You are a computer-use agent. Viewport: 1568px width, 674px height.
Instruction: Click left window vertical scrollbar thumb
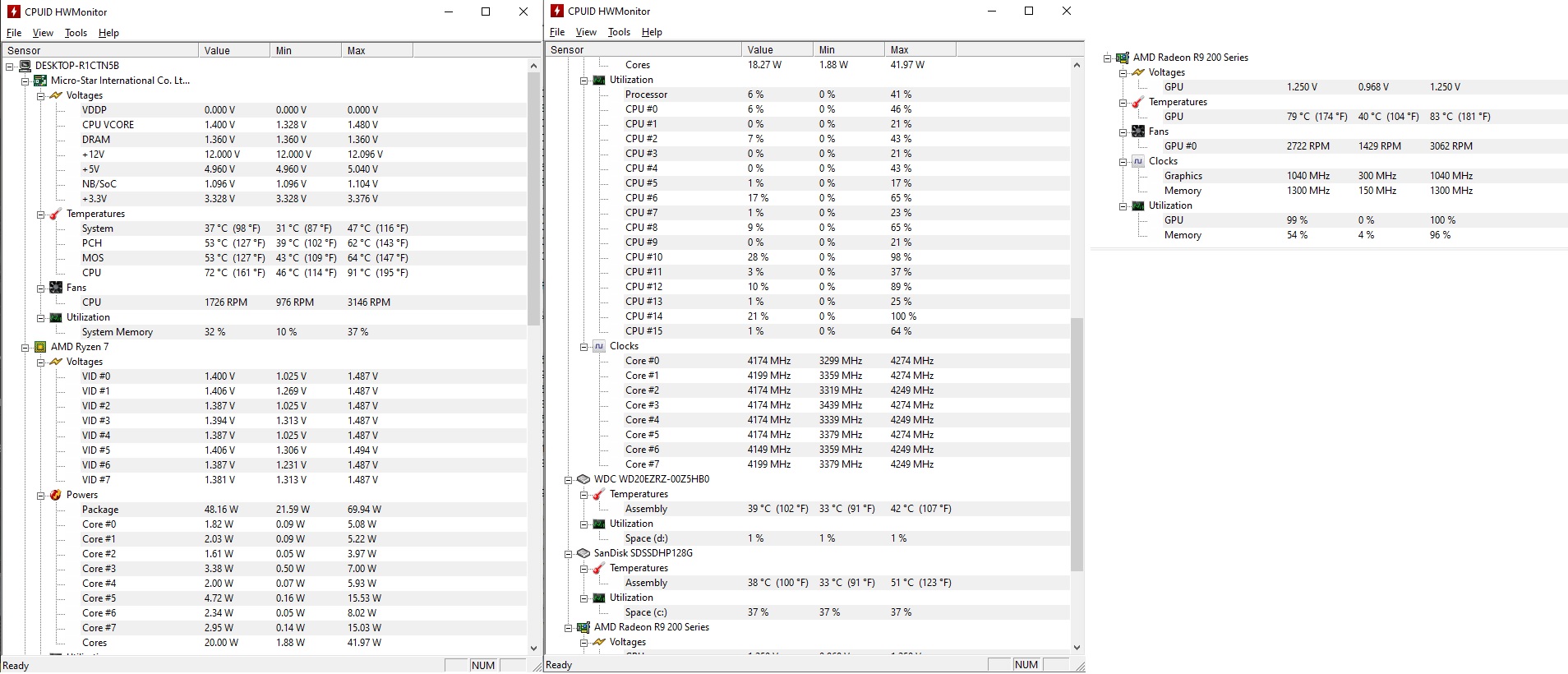[533, 198]
